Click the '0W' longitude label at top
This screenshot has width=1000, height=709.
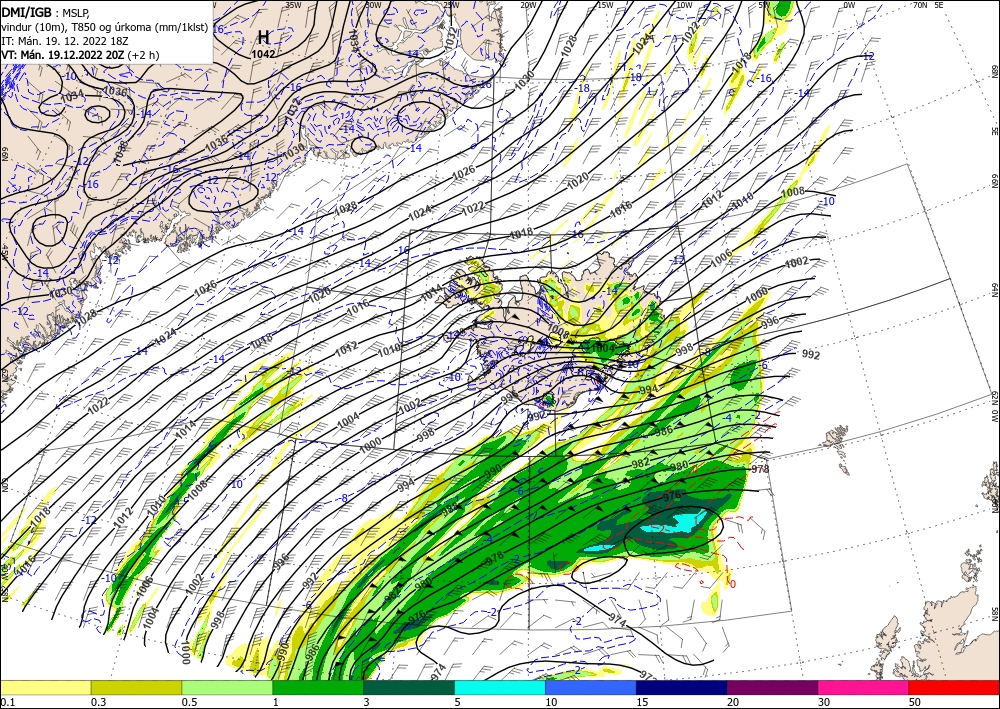[849, 5]
